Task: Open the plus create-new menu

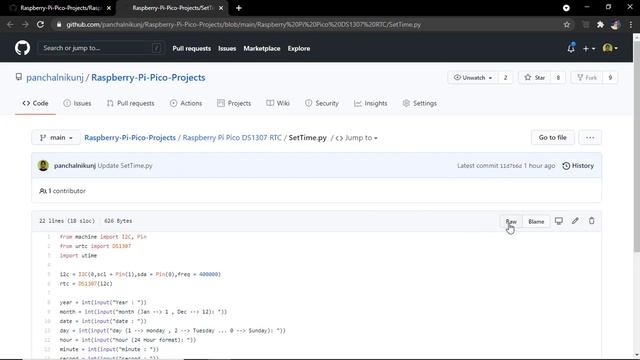Action: tap(589, 49)
